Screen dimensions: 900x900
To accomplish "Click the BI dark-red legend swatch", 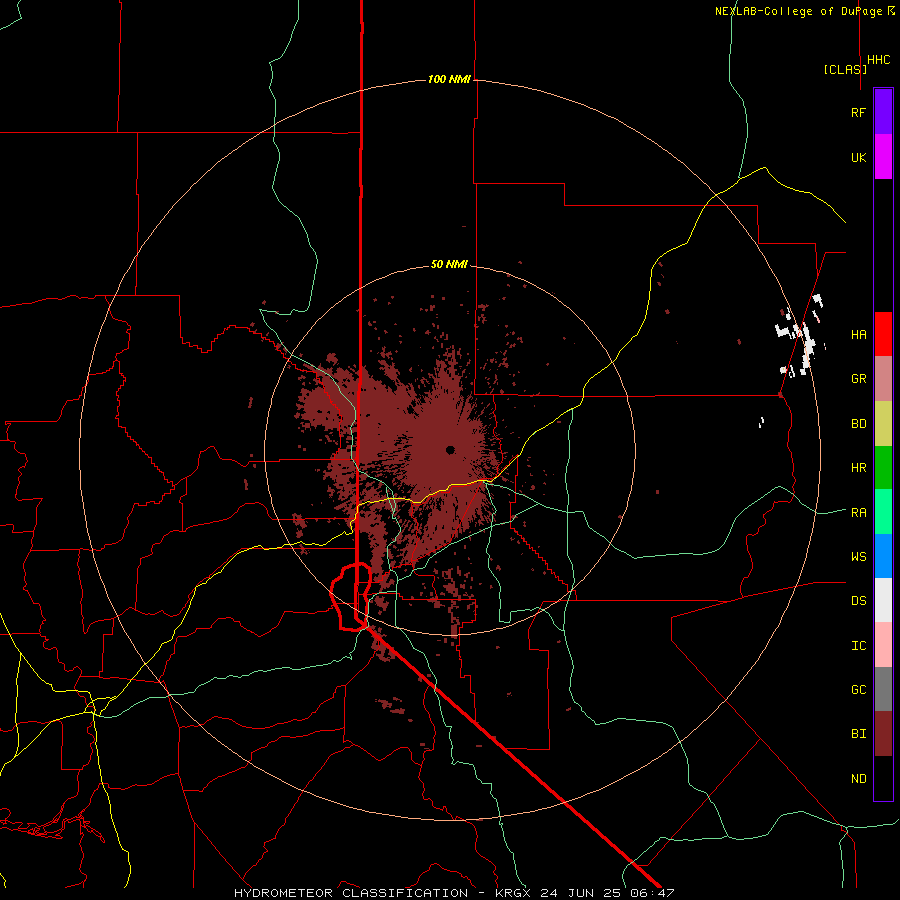I will point(883,734).
